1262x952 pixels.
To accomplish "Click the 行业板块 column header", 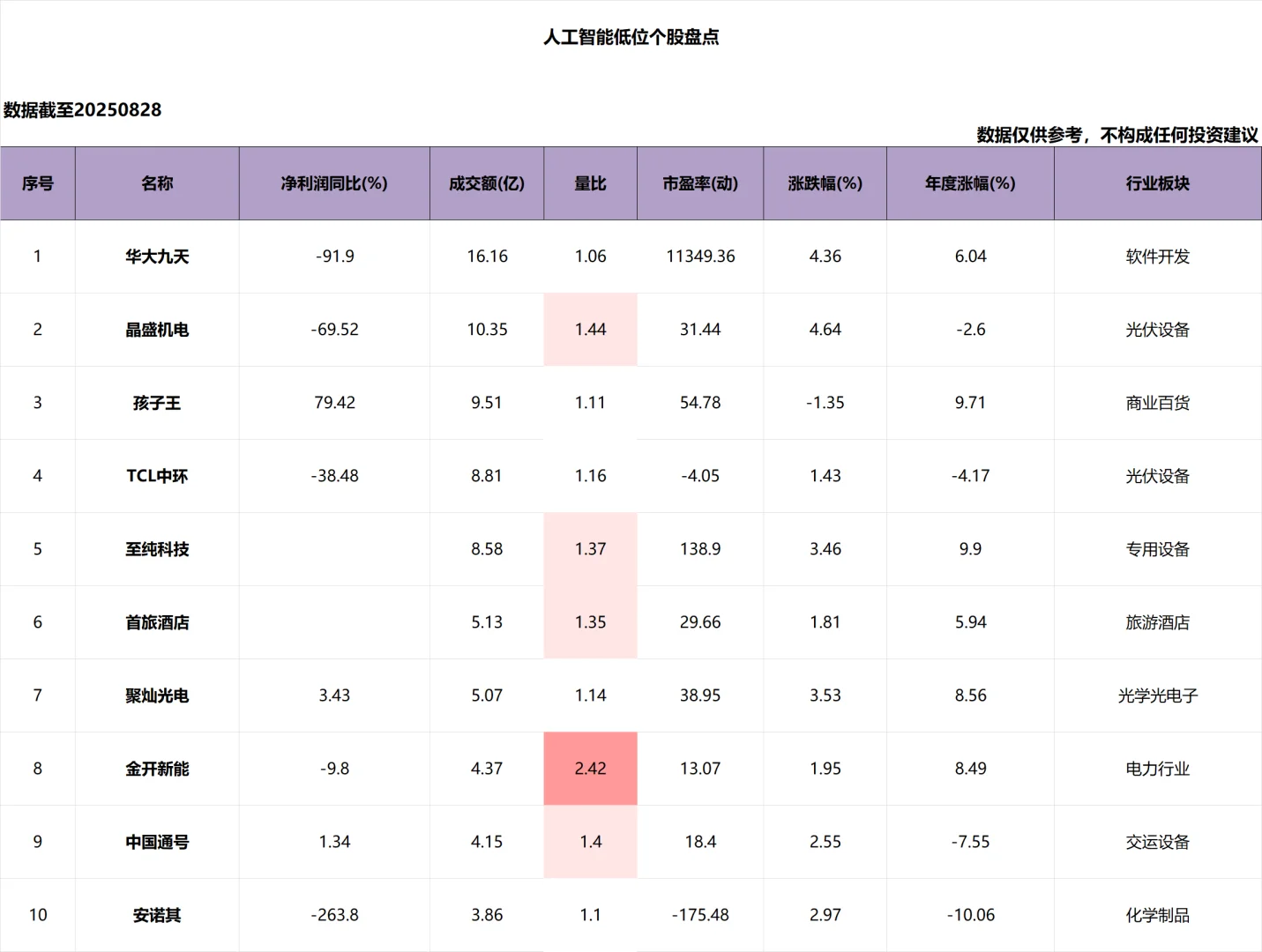I will pyautogui.click(x=1157, y=183).
